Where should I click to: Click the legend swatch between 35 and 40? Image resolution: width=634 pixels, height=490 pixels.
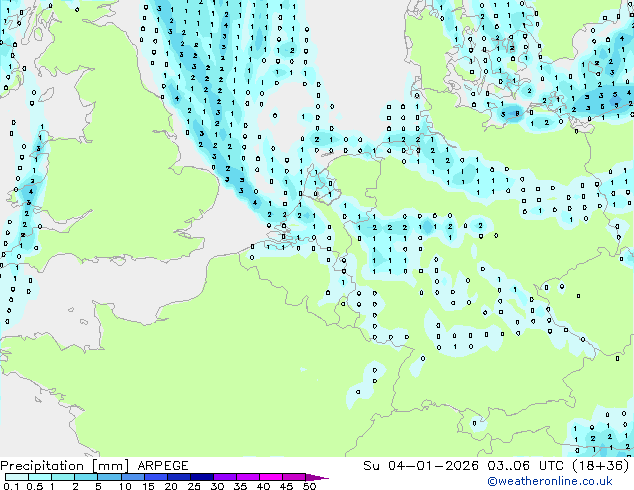(248, 477)
